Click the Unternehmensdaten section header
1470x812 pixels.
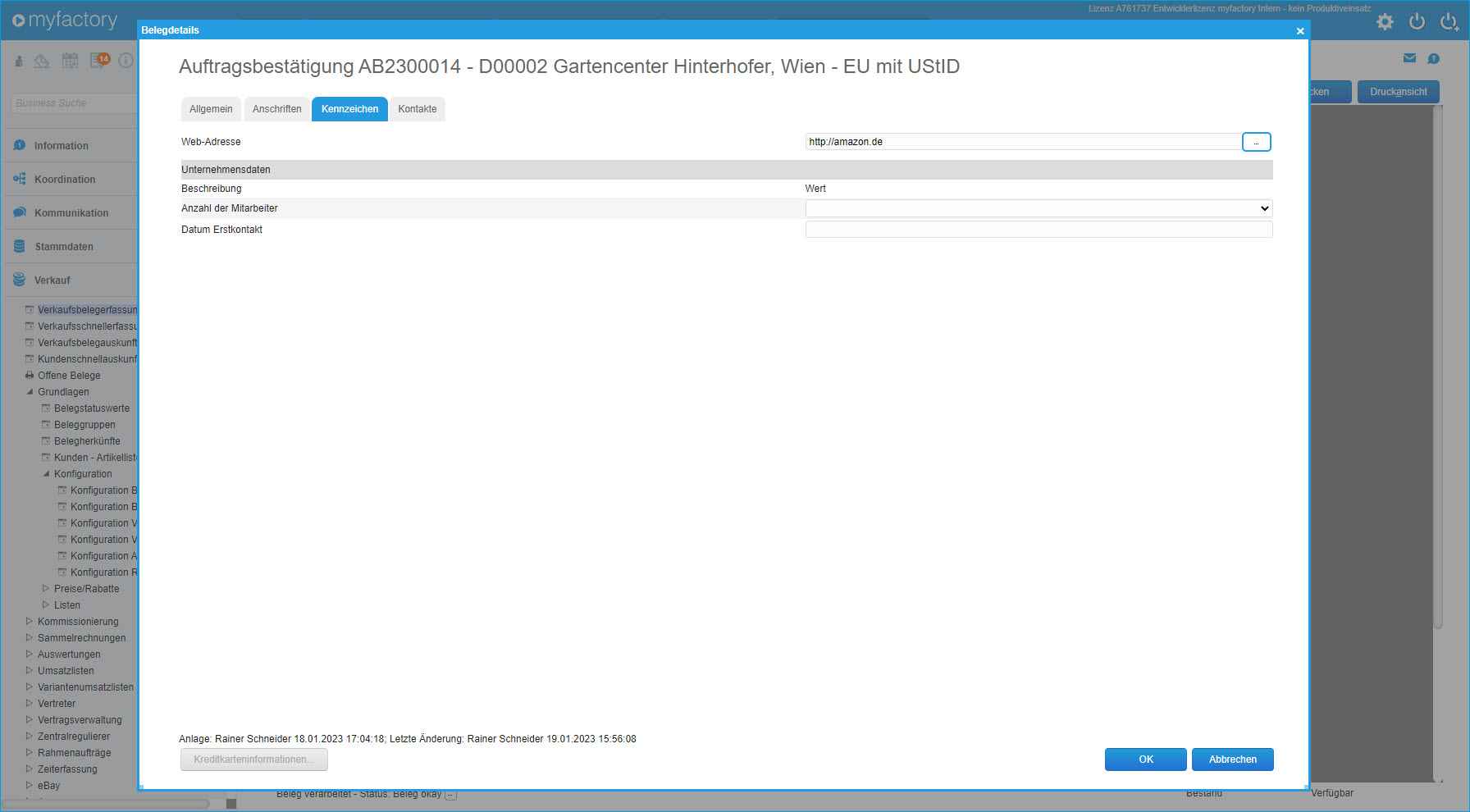(727, 170)
